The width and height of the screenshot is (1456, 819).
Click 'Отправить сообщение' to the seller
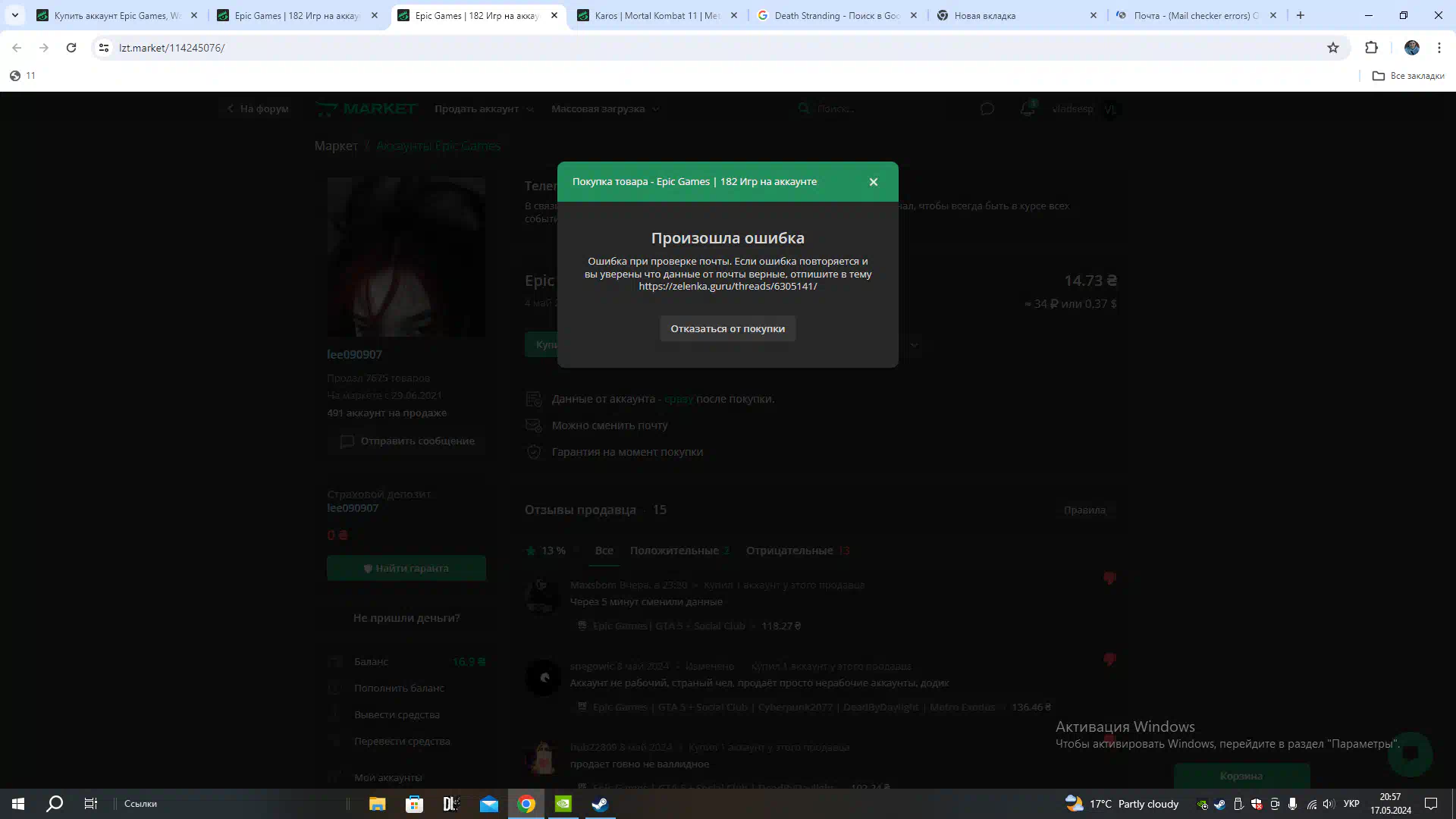(x=406, y=441)
